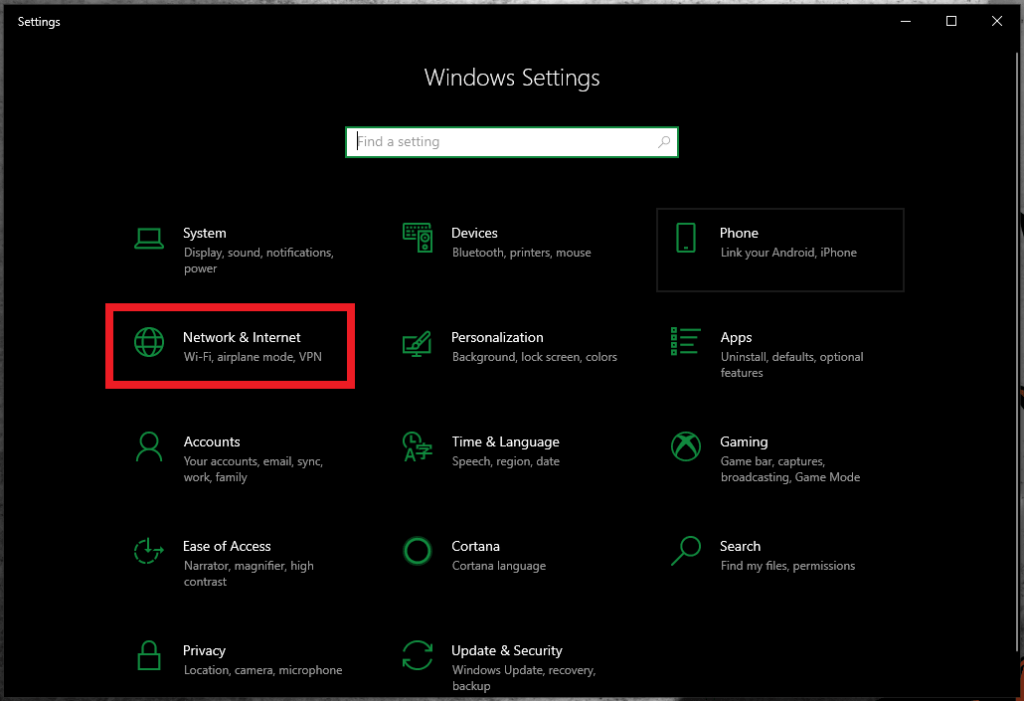Image resolution: width=1024 pixels, height=701 pixels.
Task: Click 'Wi-Fi, airplane mode, VPN' description
Action: pos(252,357)
